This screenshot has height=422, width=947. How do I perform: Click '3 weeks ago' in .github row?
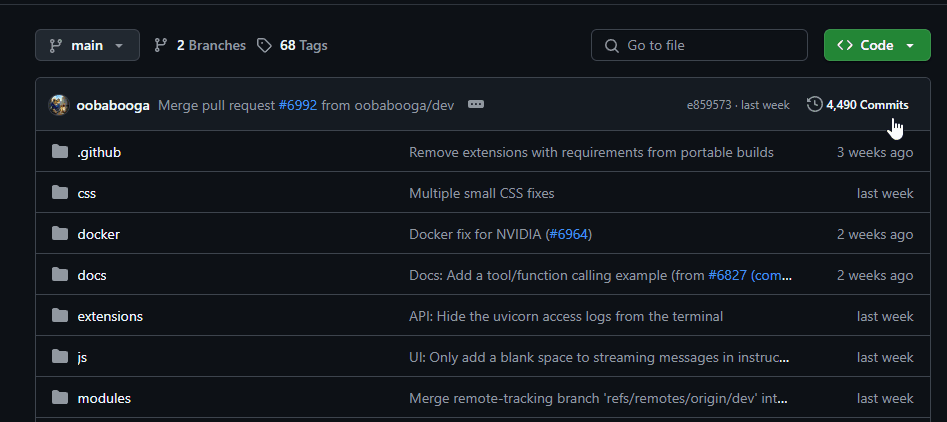[x=875, y=152]
